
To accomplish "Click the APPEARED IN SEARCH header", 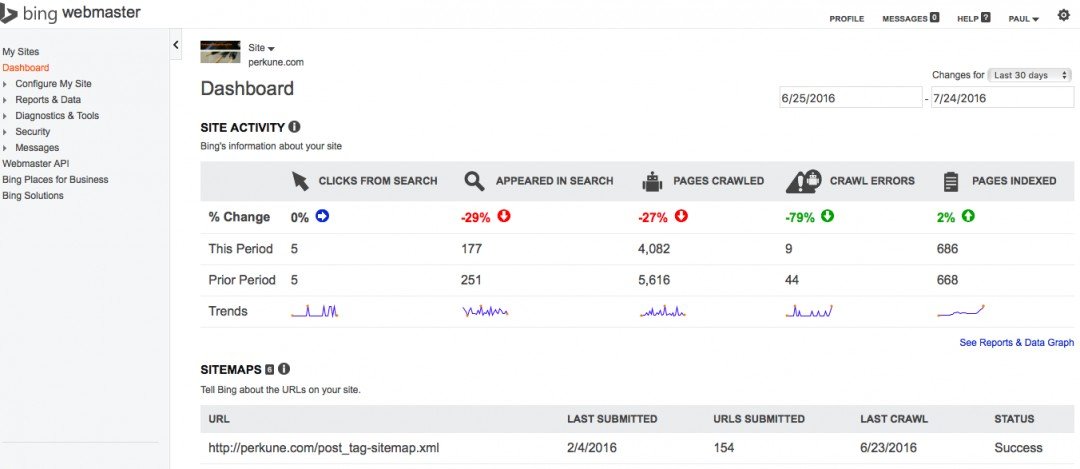I will coord(554,181).
